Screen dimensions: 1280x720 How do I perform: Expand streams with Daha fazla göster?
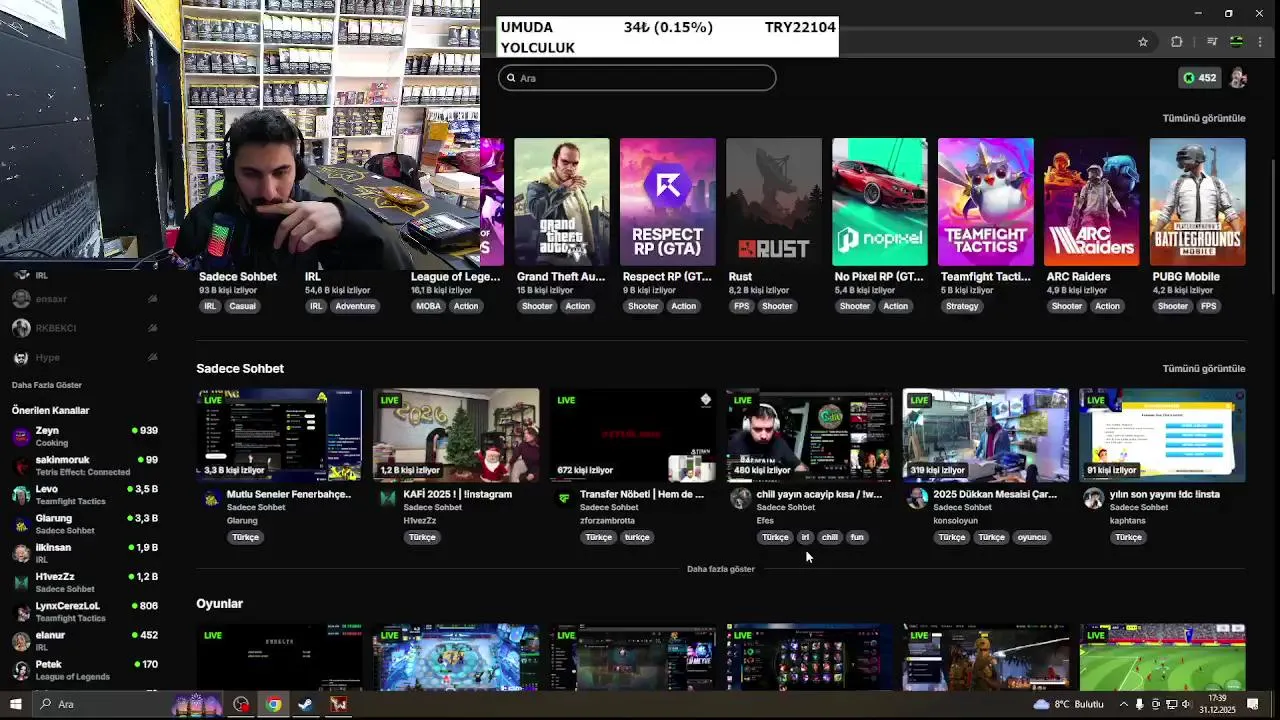point(720,569)
